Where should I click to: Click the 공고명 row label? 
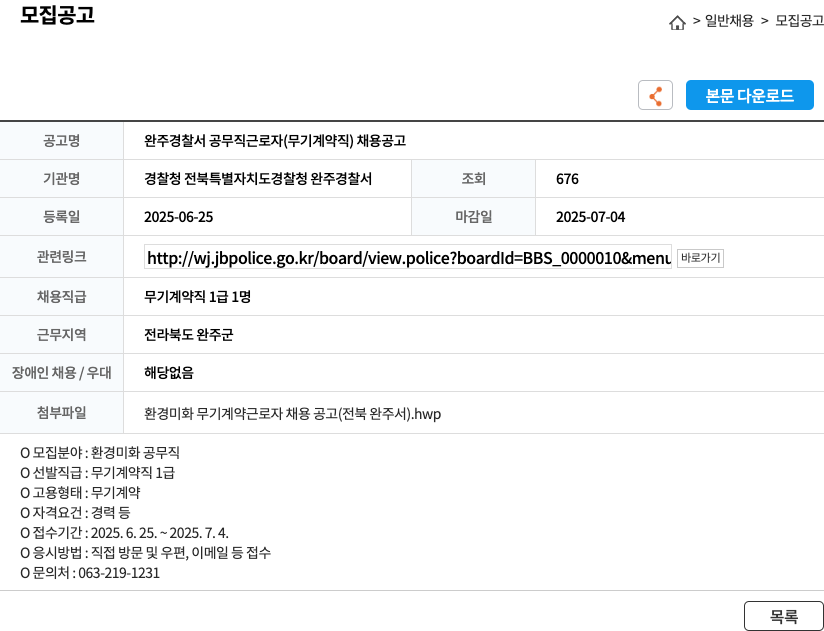61,141
